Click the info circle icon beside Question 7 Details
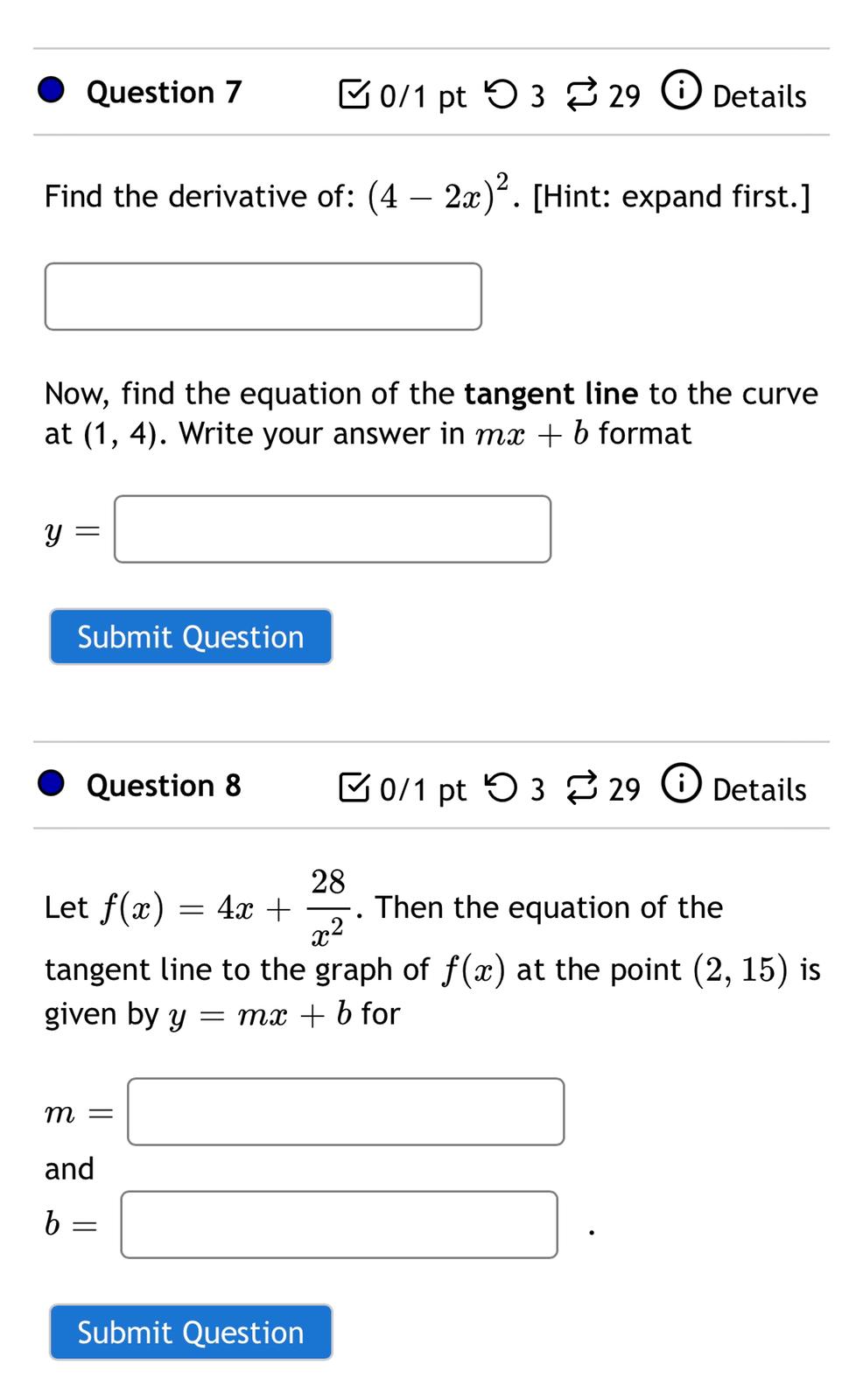This screenshot has width=863, height=1400. tap(682, 92)
